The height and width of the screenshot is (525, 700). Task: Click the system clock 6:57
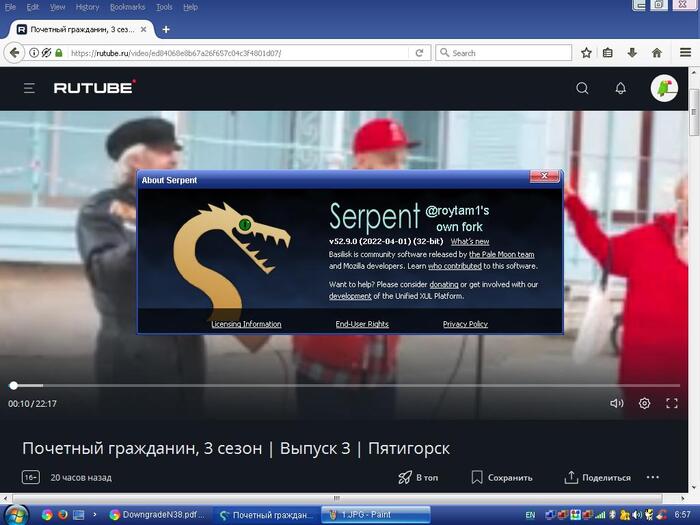(x=683, y=515)
